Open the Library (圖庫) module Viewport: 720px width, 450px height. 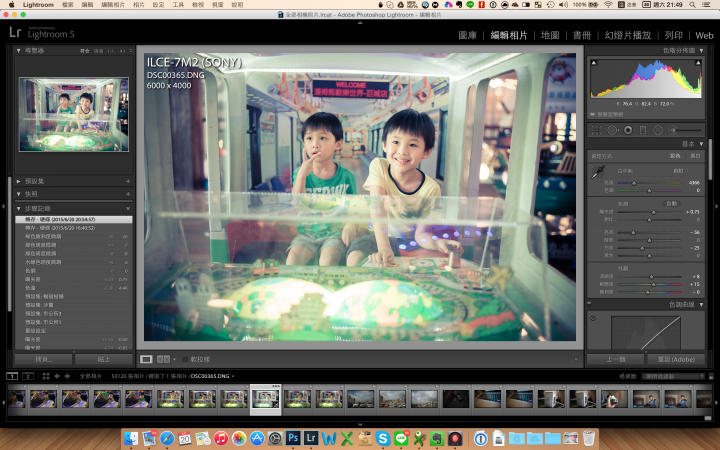(467, 35)
